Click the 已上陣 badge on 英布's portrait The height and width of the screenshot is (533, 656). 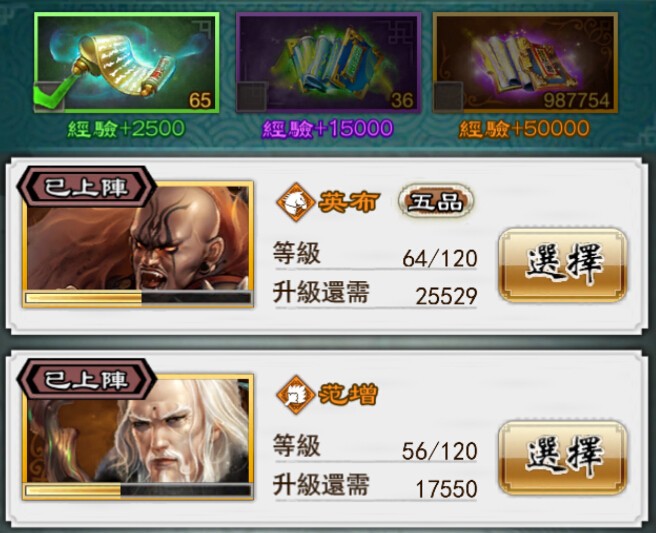tap(87, 187)
